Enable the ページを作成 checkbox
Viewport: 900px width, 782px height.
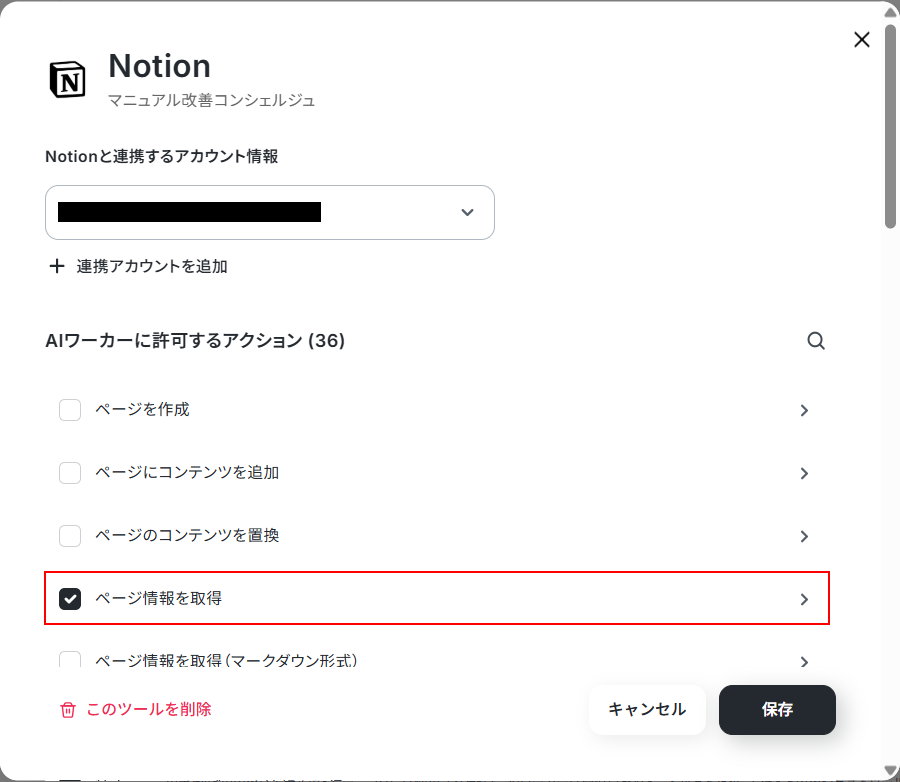[x=70, y=410]
